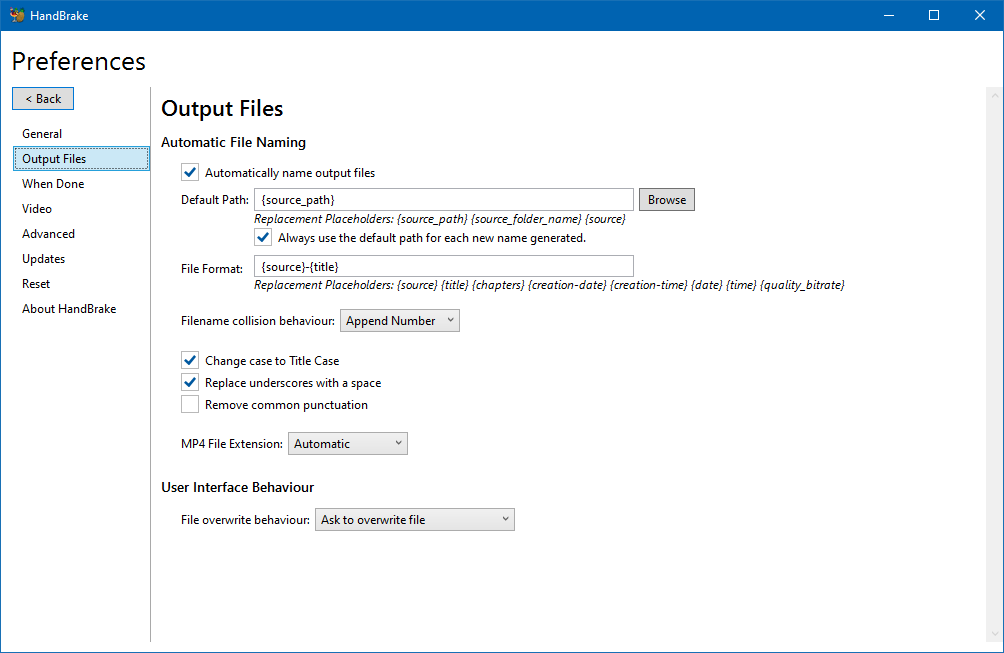Click Browse for default path

(666, 200)
